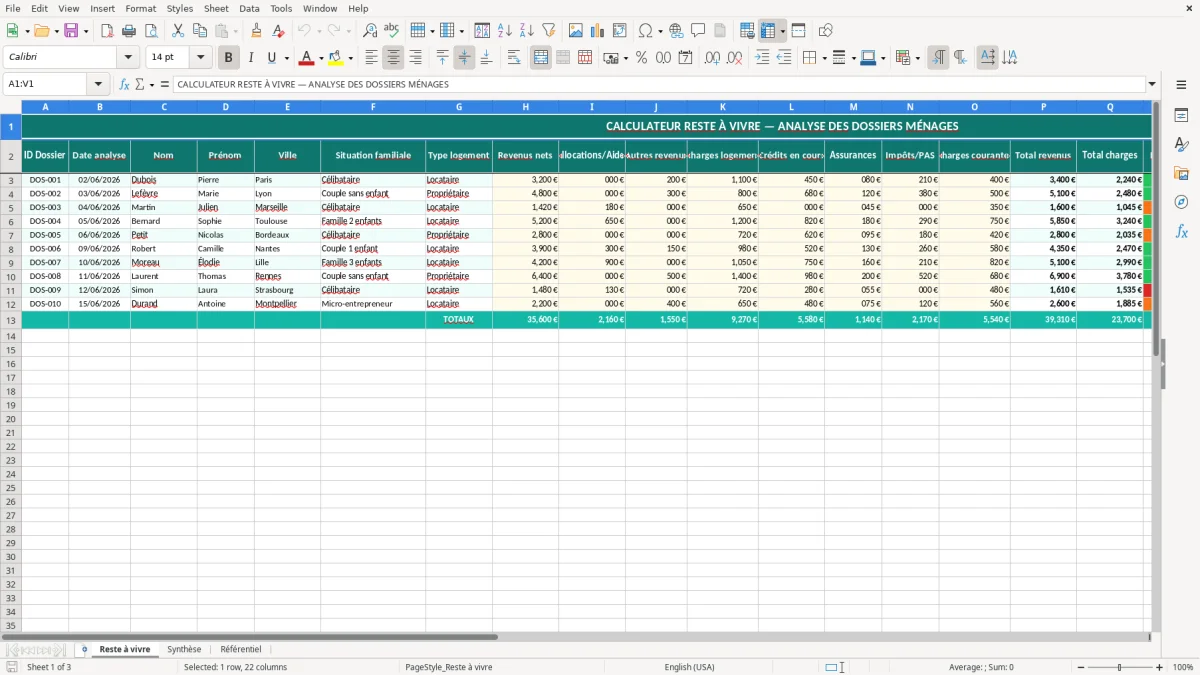Toggle Left-To-Right text direction
Viewport: 1200px width, 675px height.
click(x=938, y=58)
